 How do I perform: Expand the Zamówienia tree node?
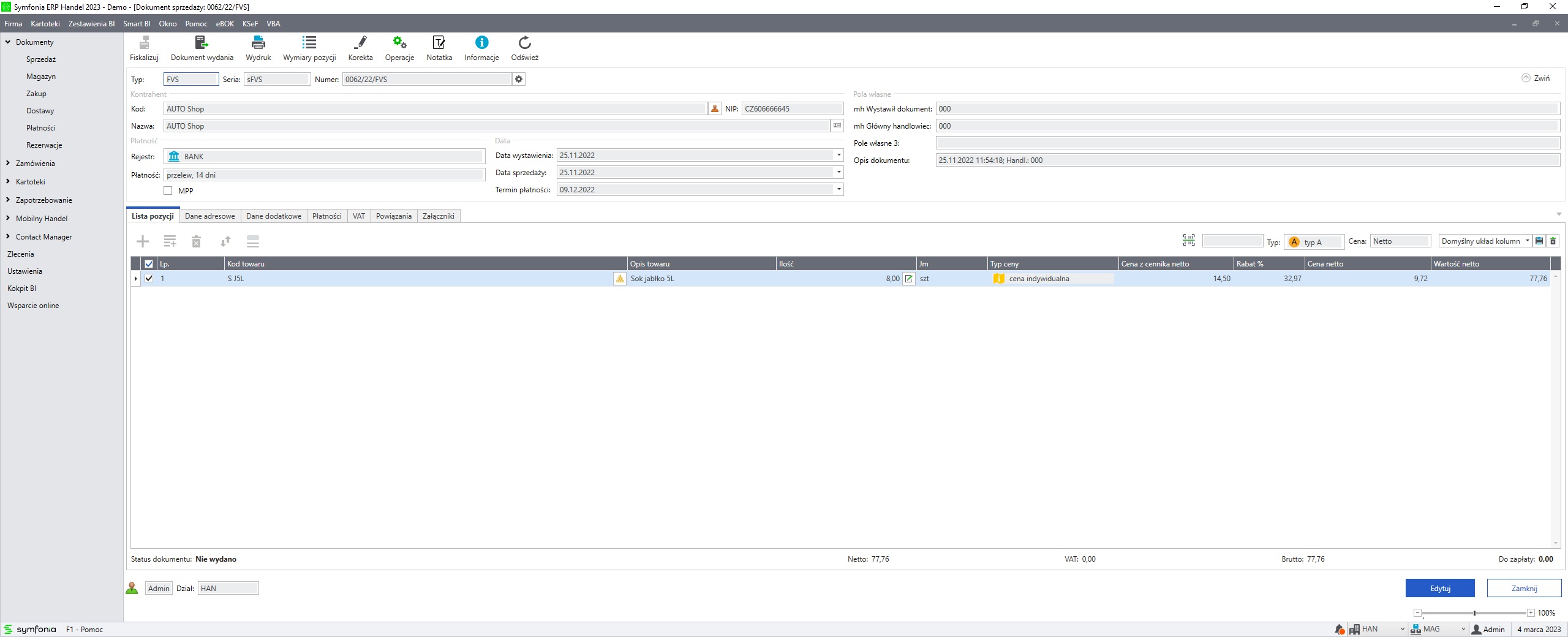click(8, 164)
